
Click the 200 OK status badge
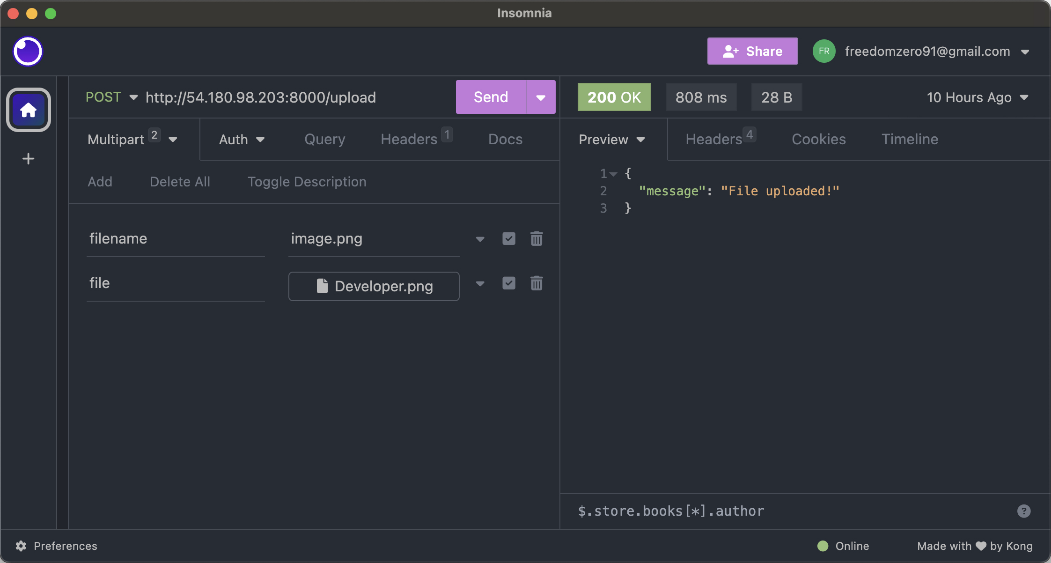point(614,97)
